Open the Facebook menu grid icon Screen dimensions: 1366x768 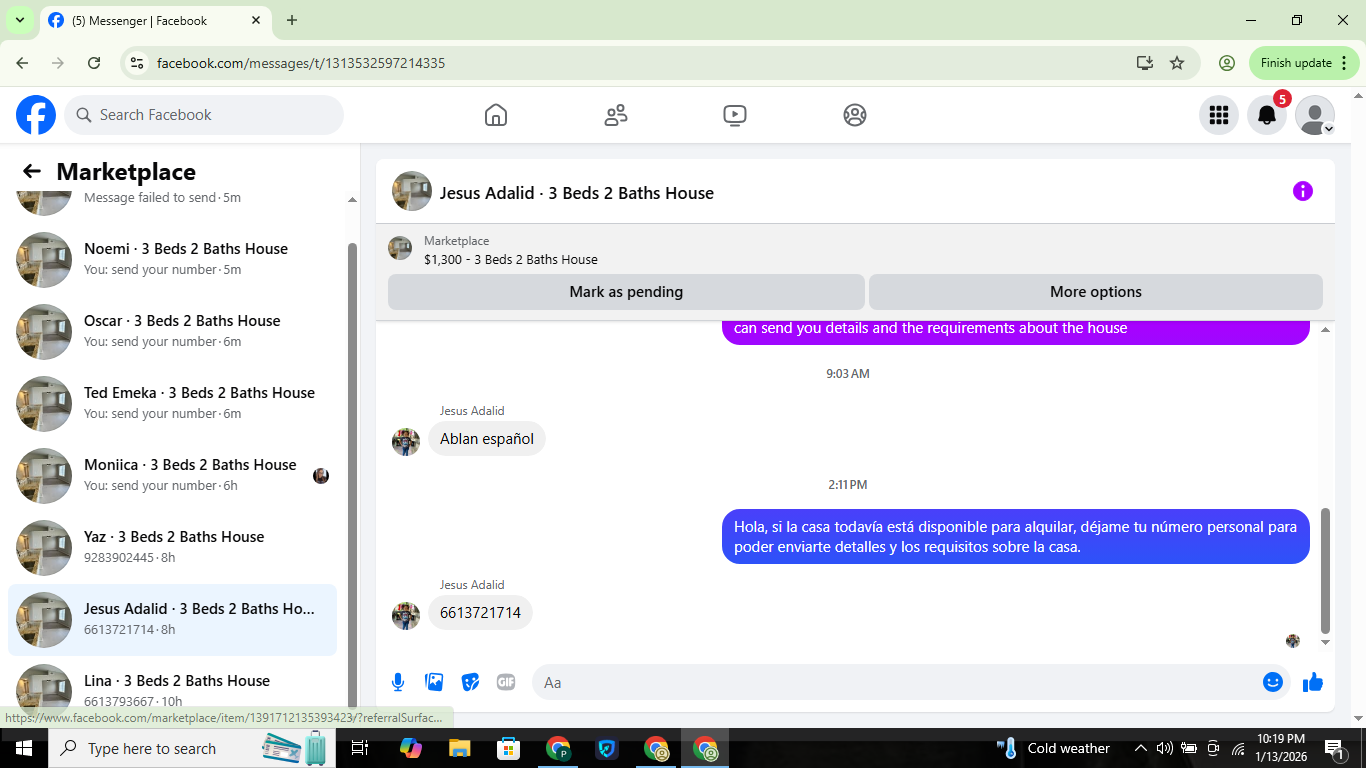point(1219,115)
